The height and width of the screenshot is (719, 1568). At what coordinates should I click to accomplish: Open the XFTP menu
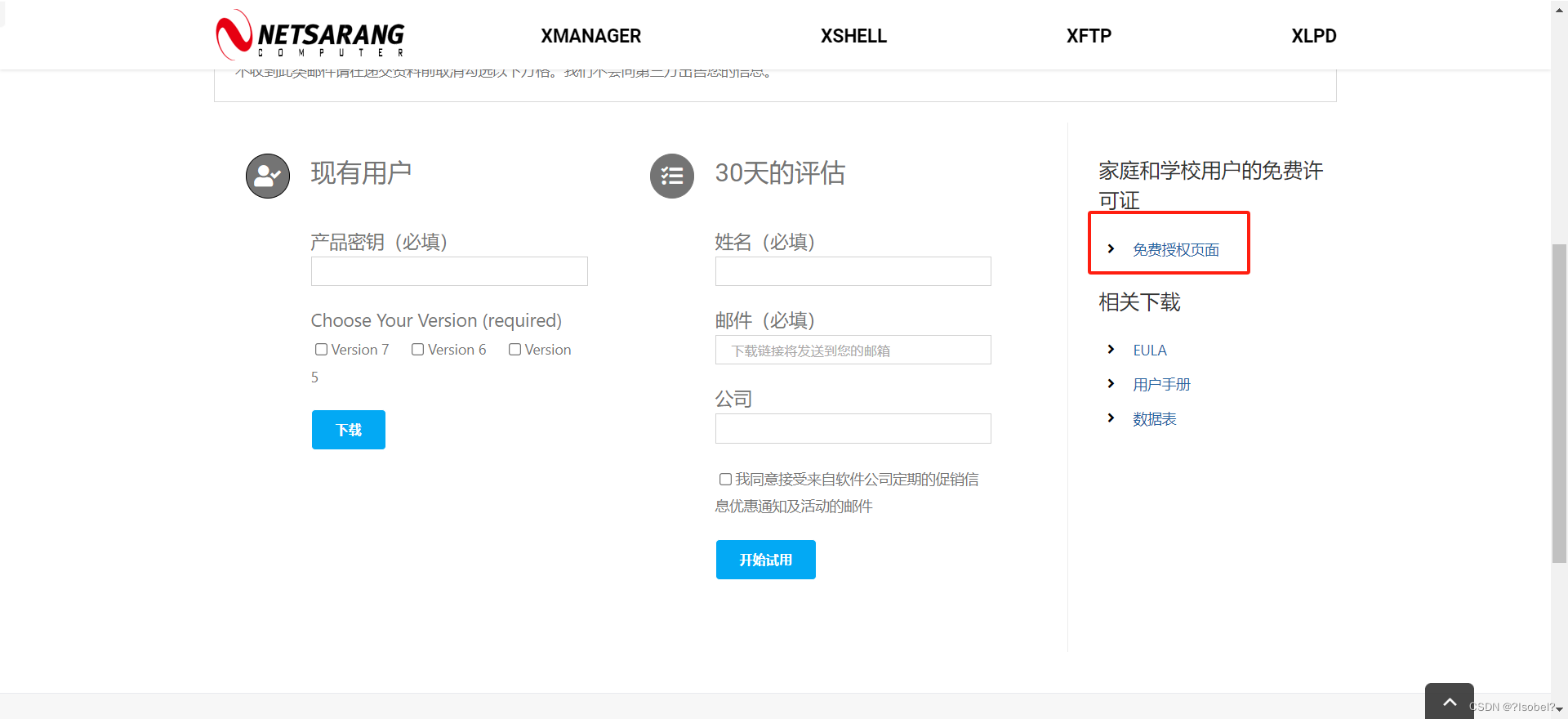pyautogui.click(x=1089, y=36)
